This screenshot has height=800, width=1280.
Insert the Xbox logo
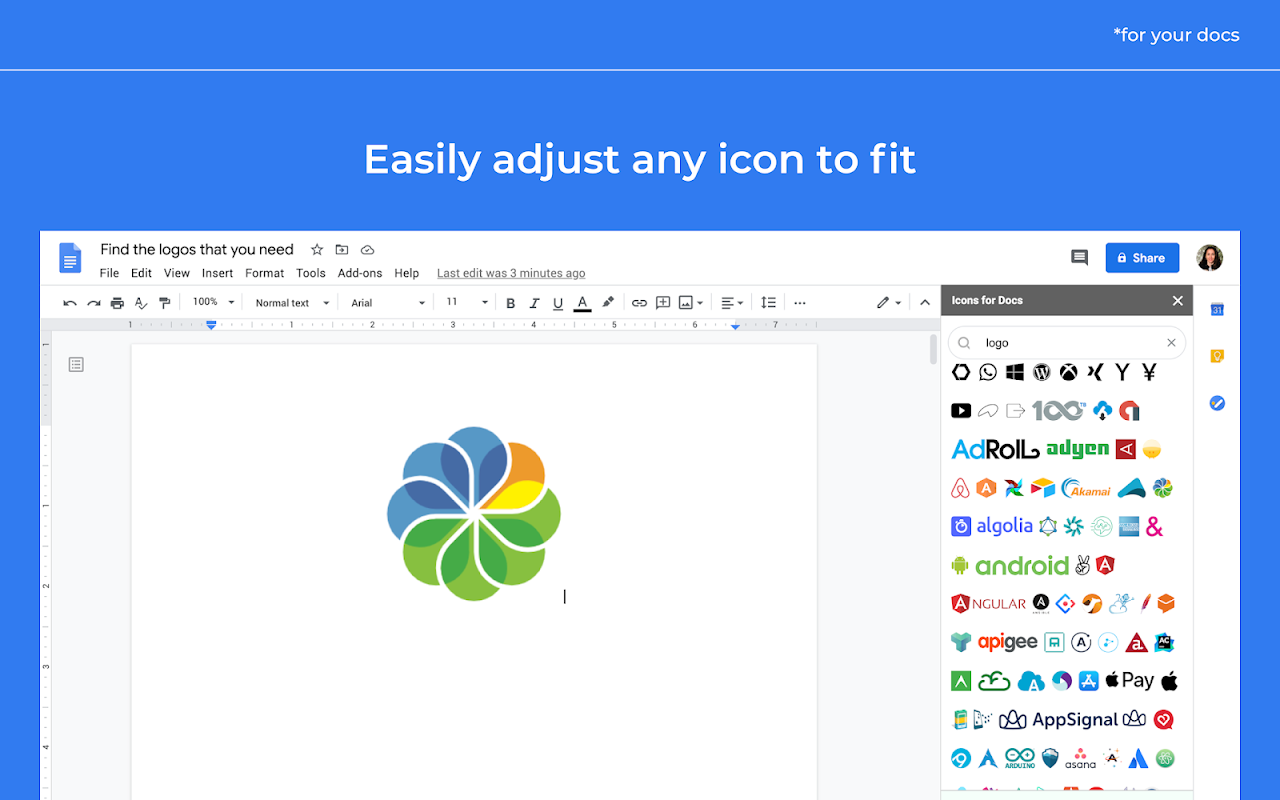pos(1069,372)
